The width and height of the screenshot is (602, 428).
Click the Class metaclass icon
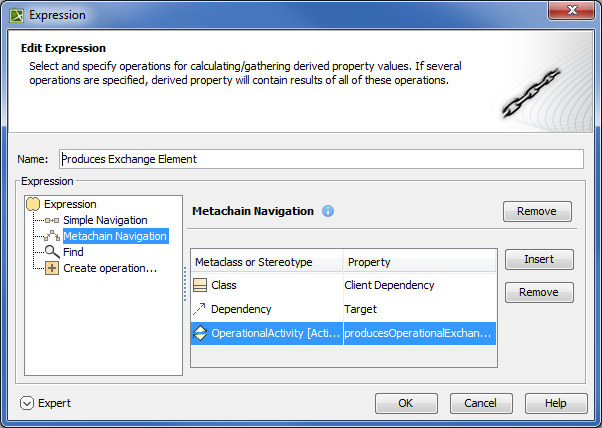point(200,285)
